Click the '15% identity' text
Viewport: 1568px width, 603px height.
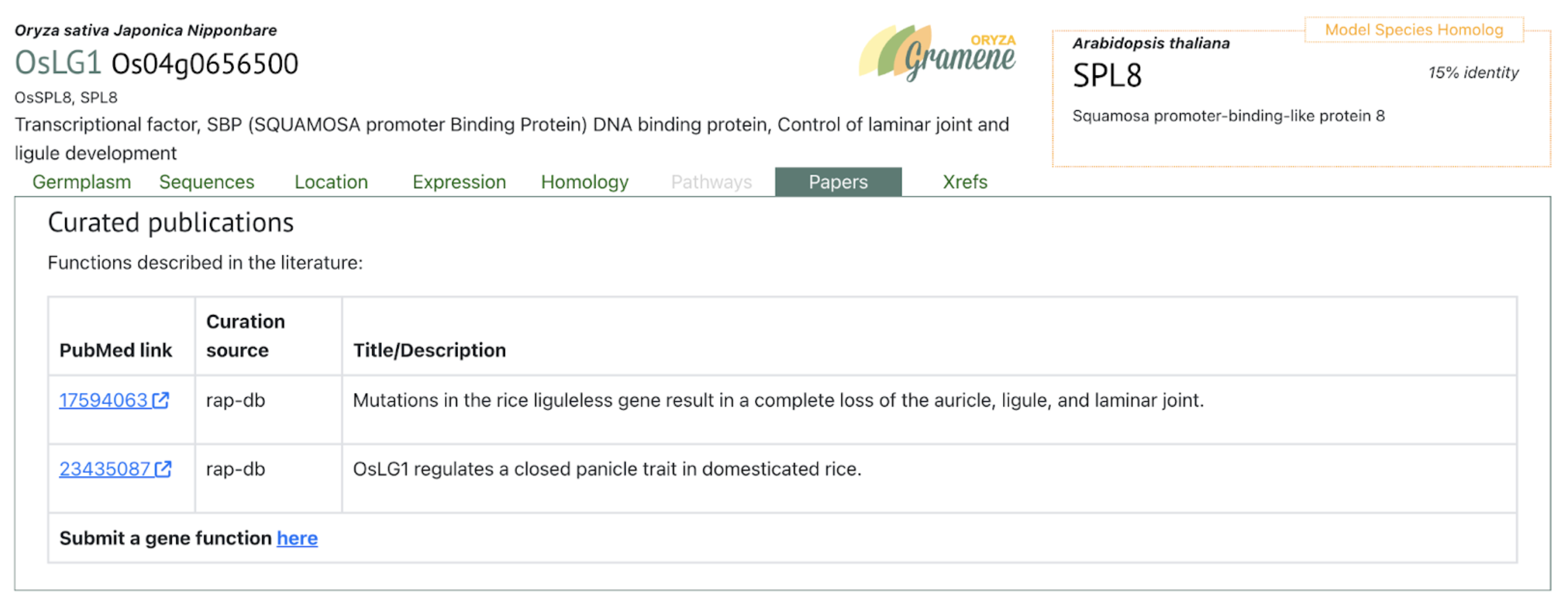1473,73
